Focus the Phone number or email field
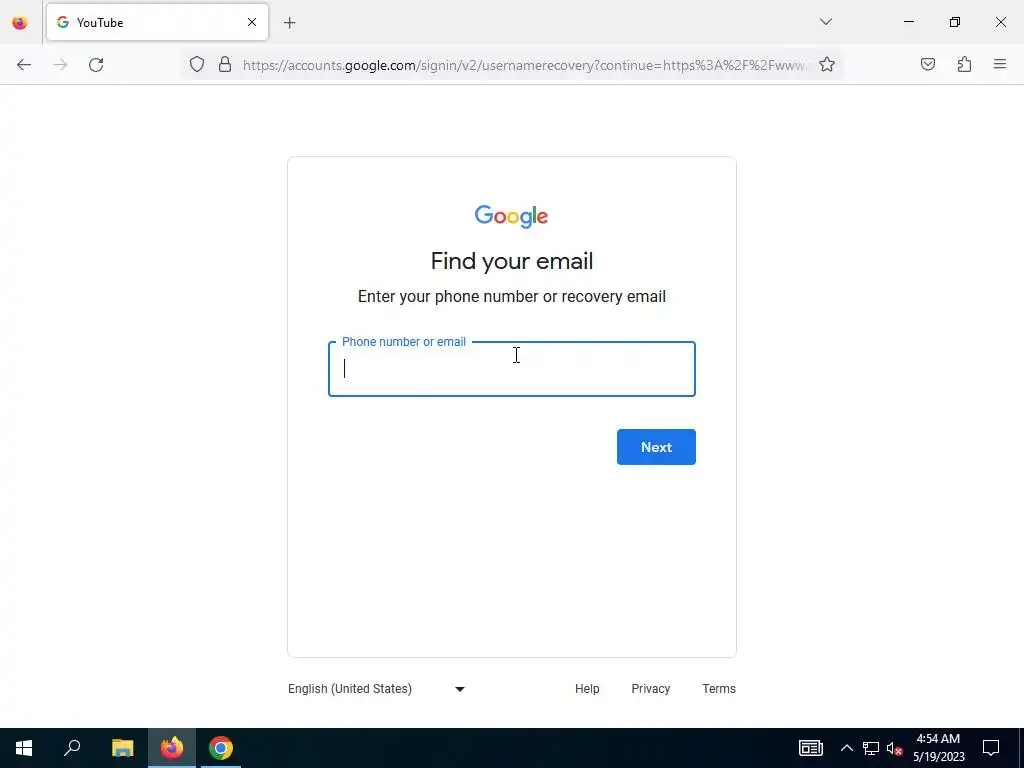Viewport: 1024px width, 768px height. tap(512, 369)
